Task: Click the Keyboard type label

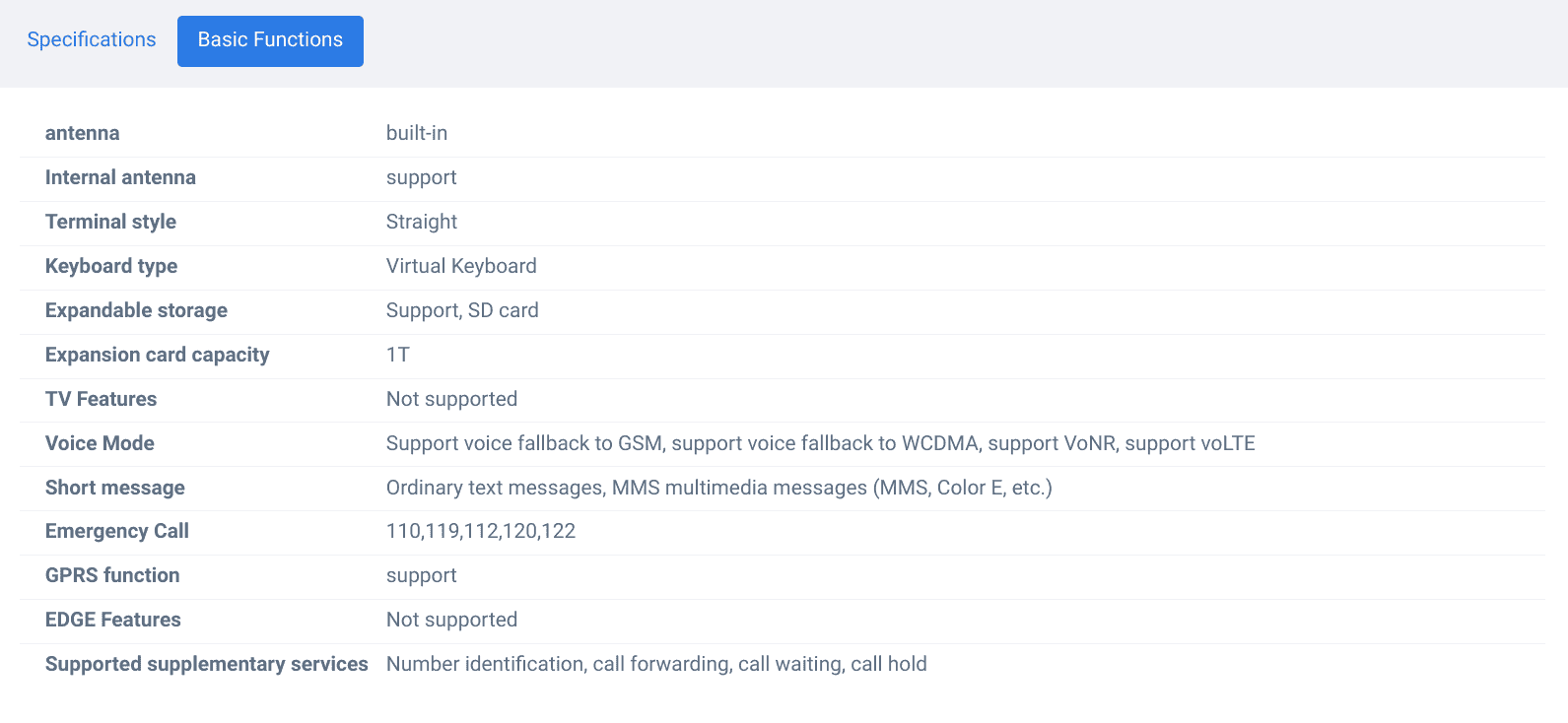Action: [111, 266]
